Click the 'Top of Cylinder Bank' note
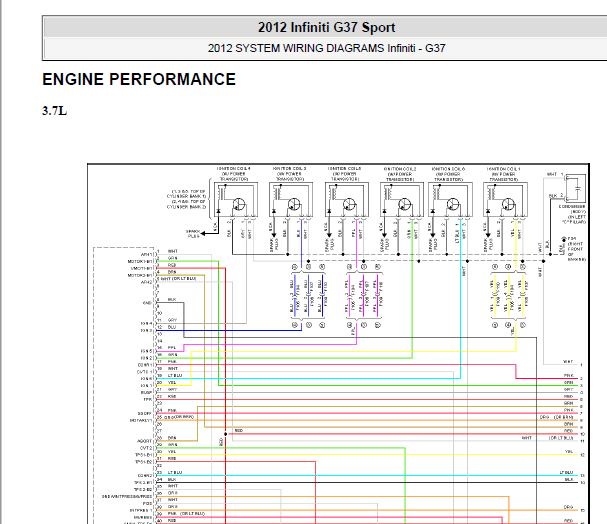 186,199
